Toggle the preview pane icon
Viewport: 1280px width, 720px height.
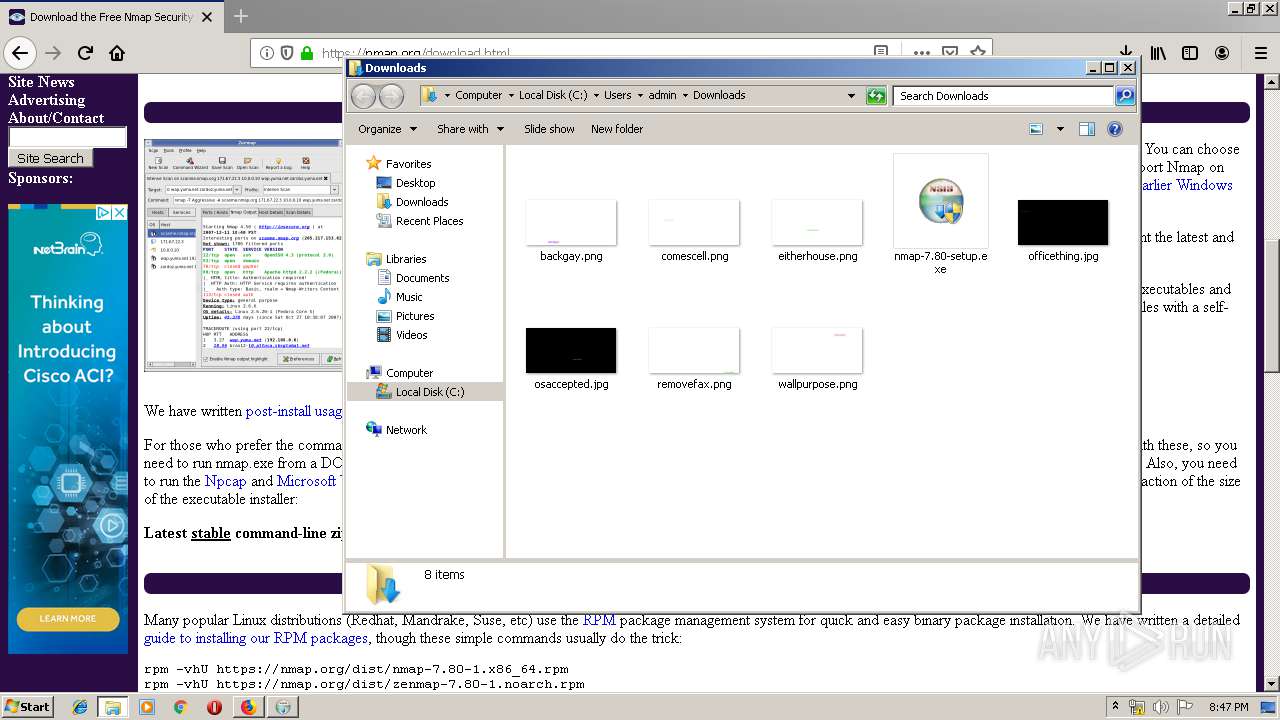click(1087, 129)
